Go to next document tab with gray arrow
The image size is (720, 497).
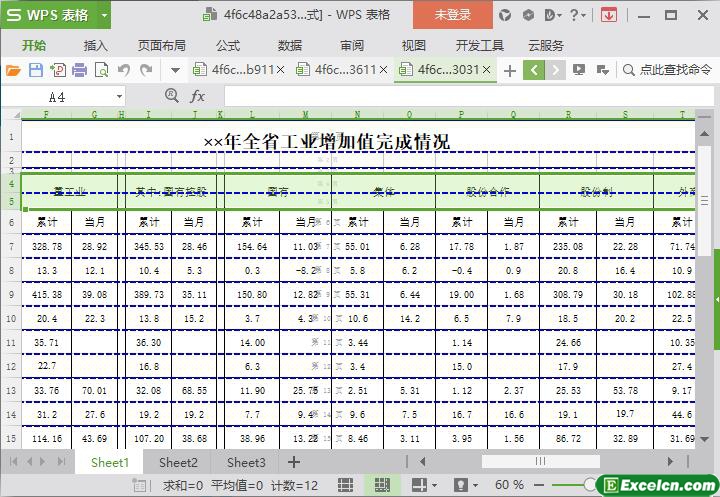point(555,70)
